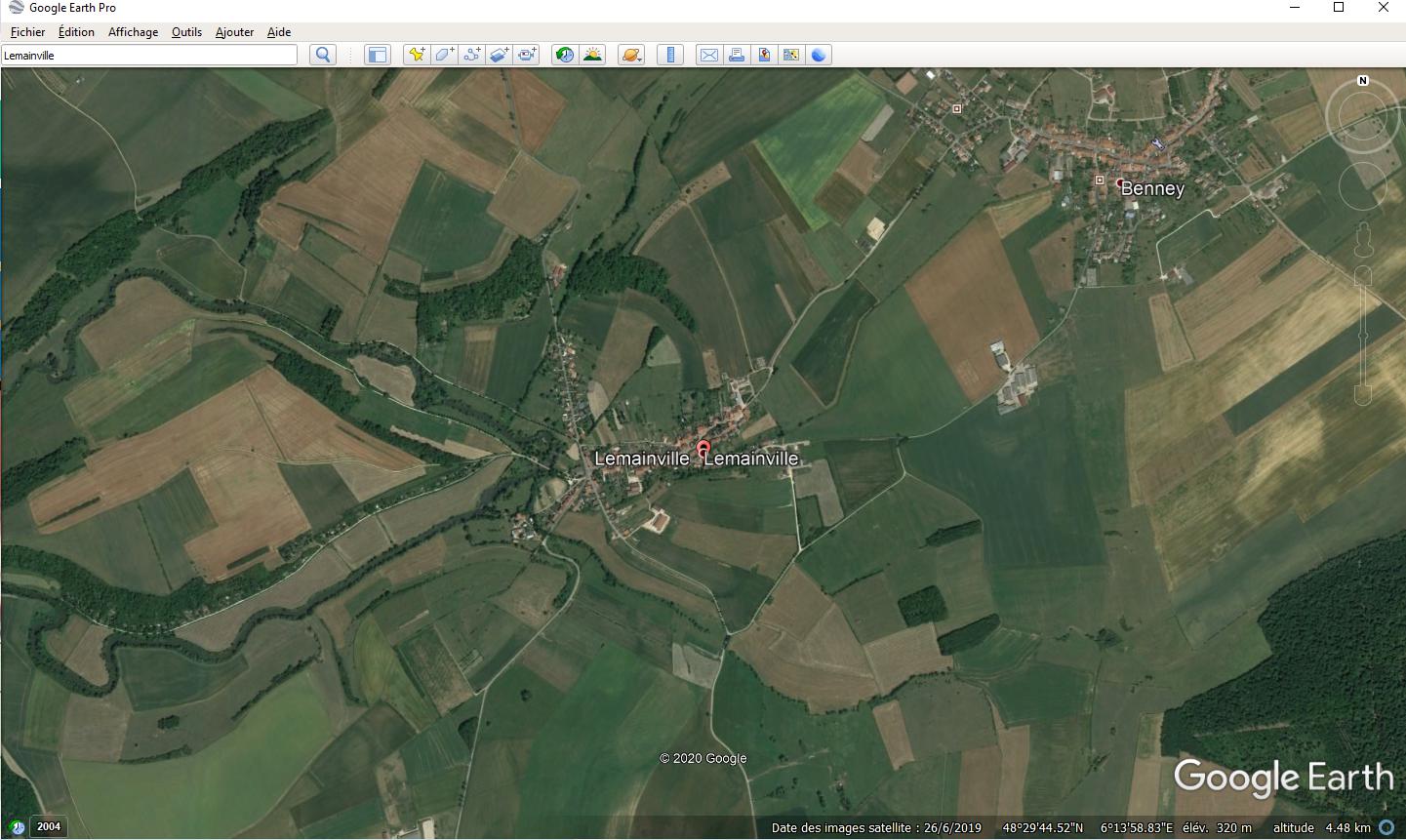
Task: Toggle the sidebar panel icon
Action: click(x=377, y=55)
